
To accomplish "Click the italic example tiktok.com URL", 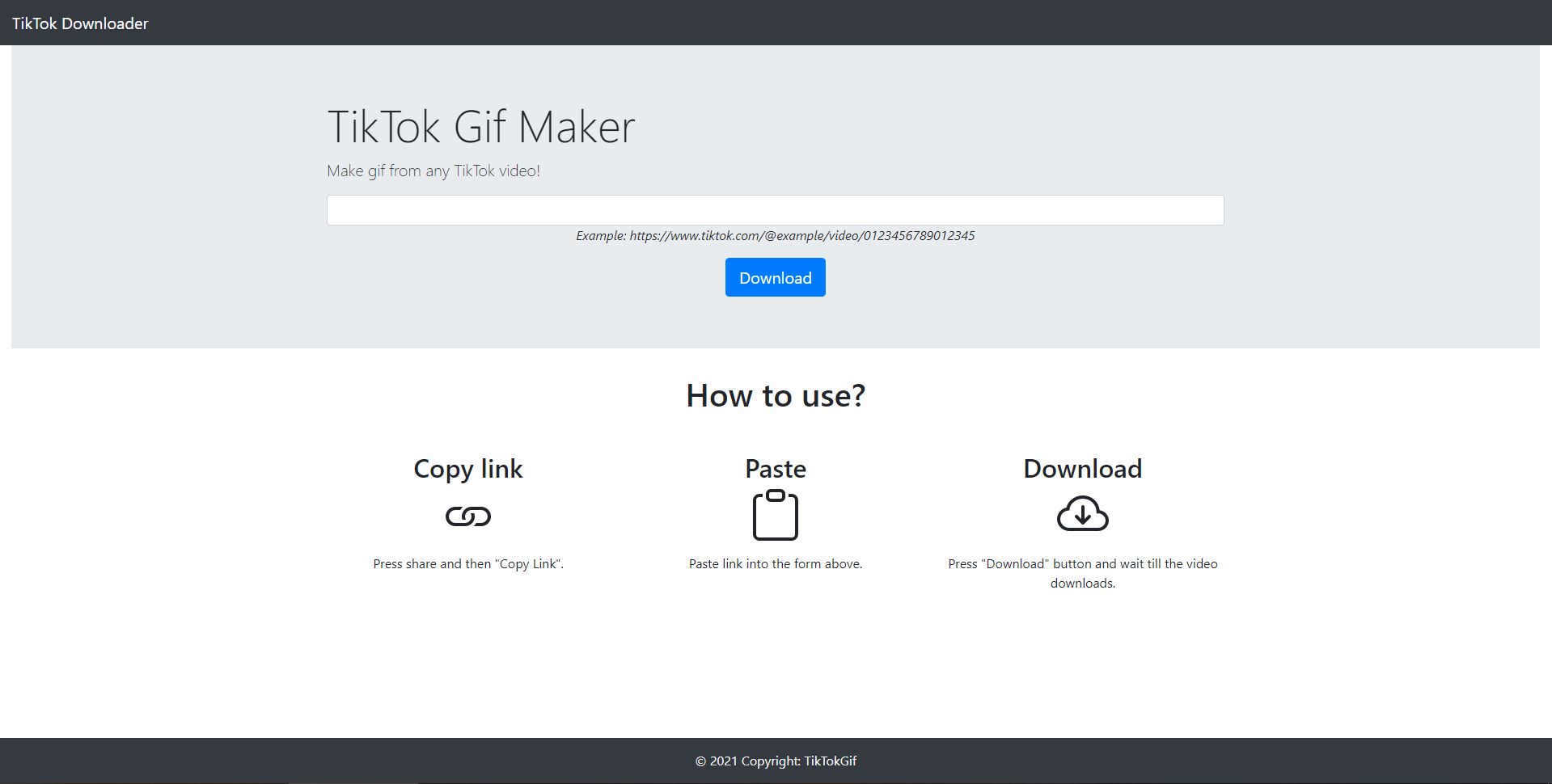I will click(801, 236).
